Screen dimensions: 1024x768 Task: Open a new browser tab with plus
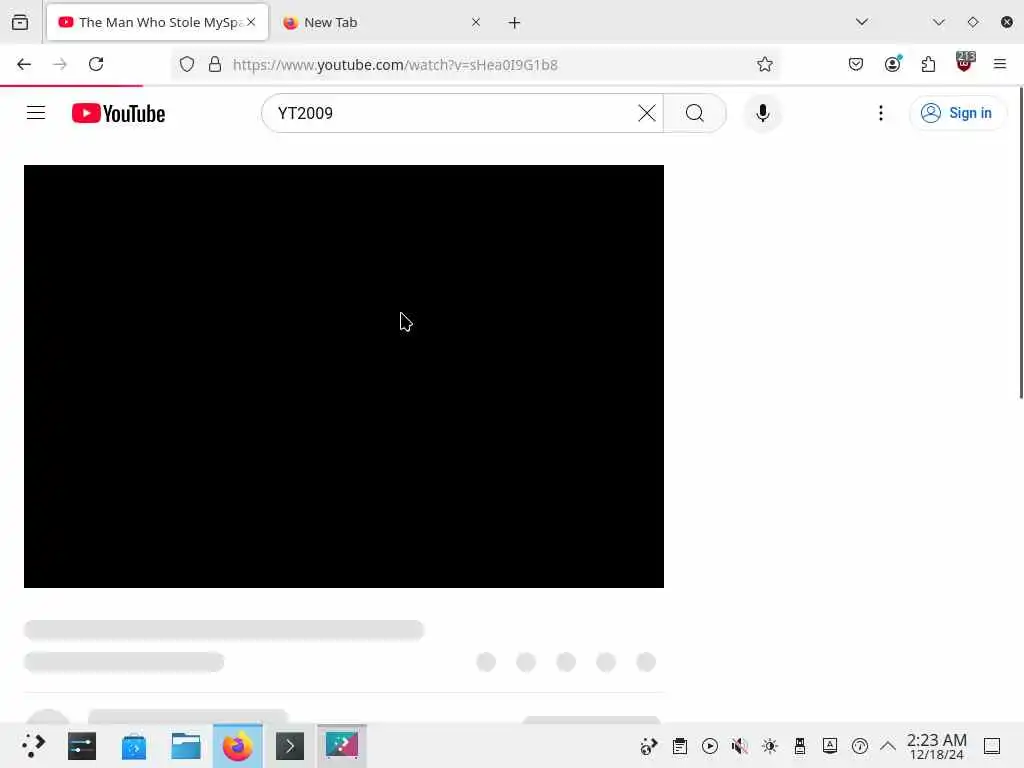click(515, 23)
